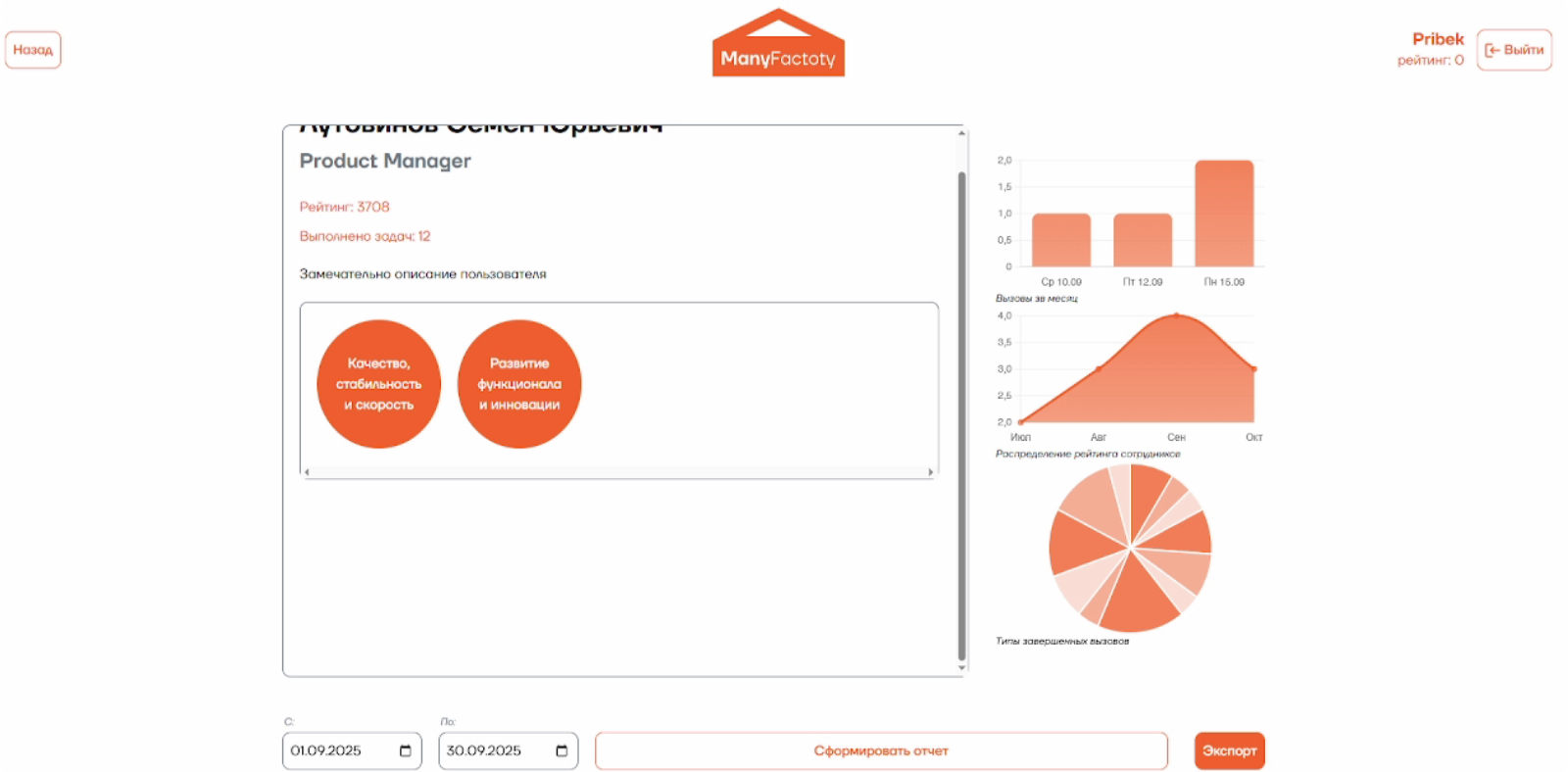Select the Качество, стабильность и скорость circle
This screenshot has height=772, width=1568.
(378, 384)
